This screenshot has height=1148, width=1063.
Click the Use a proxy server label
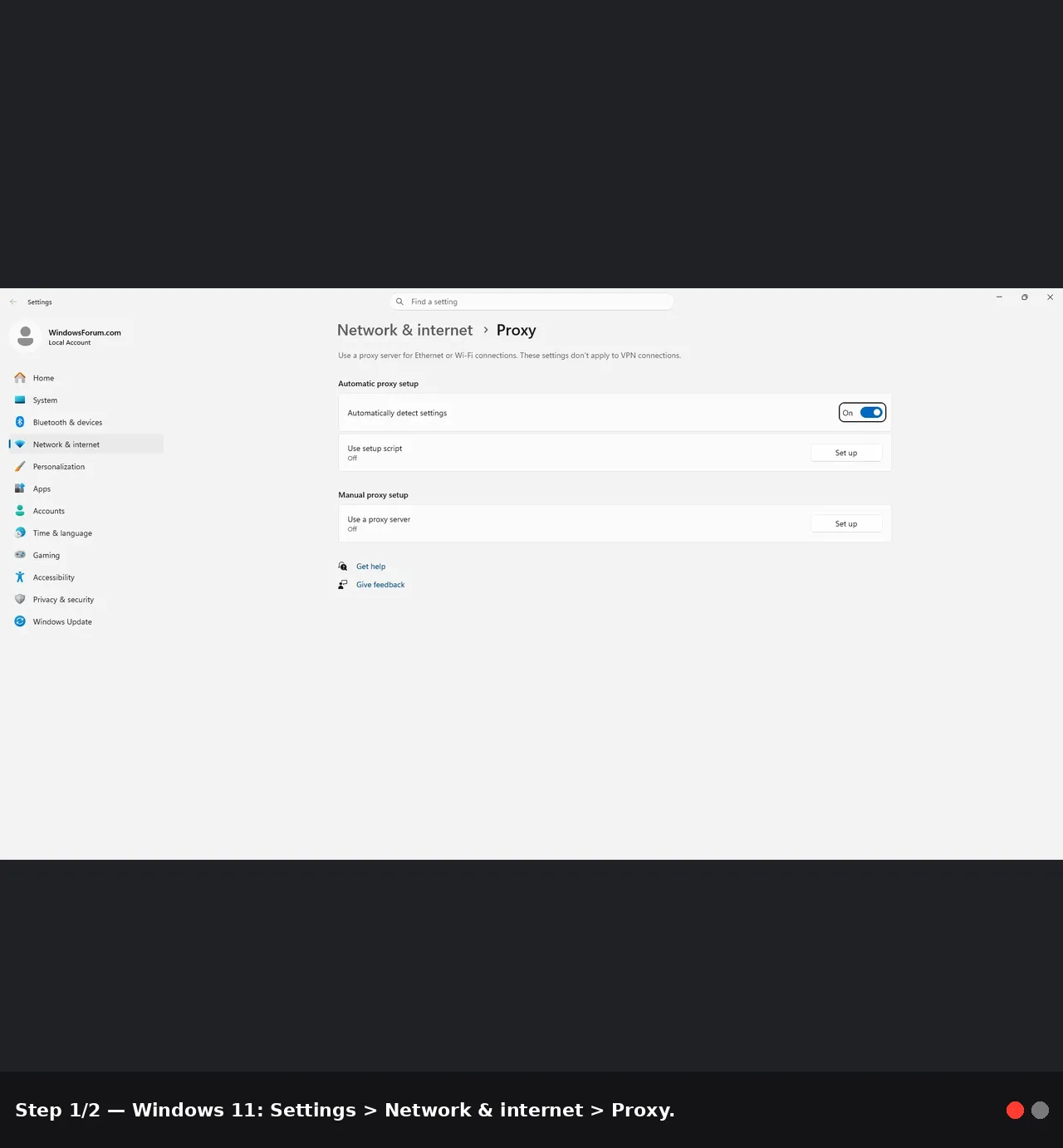coord(379,519)
